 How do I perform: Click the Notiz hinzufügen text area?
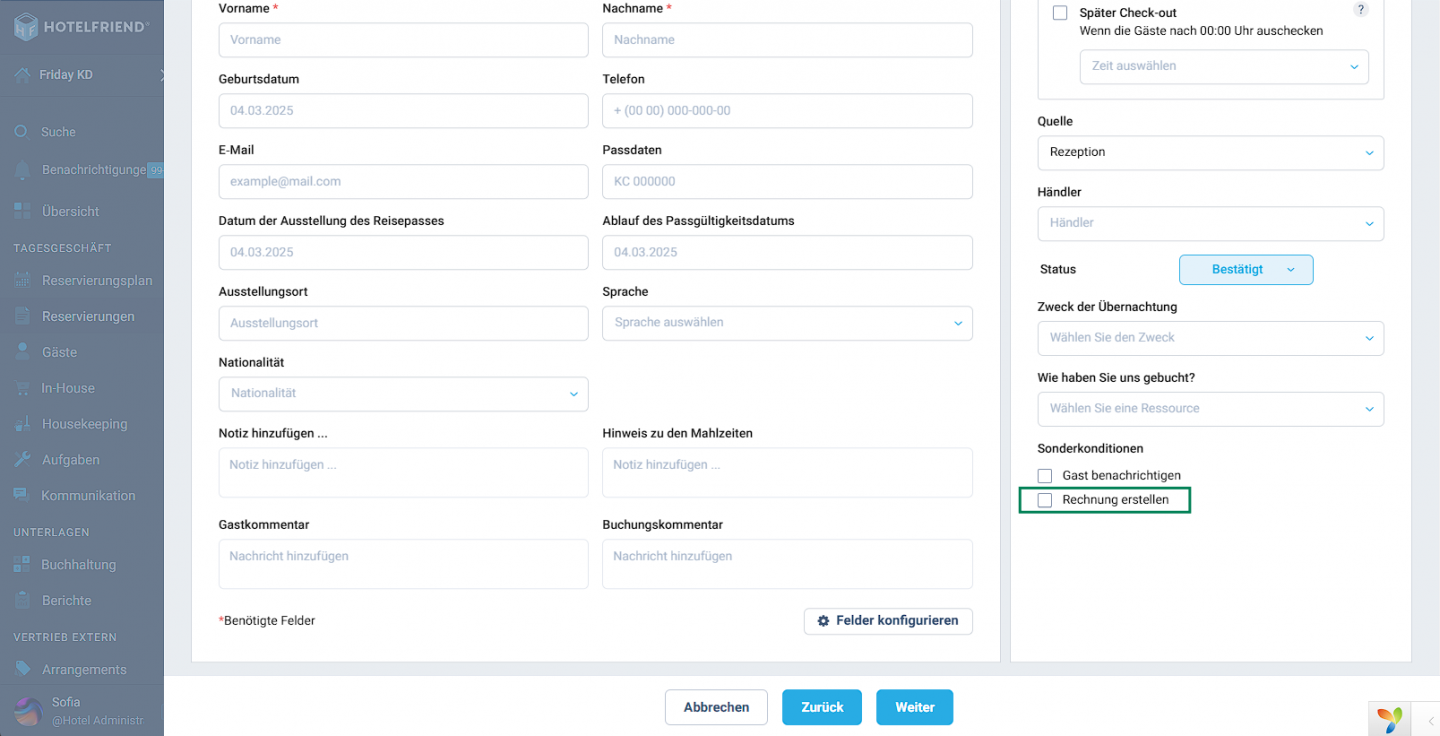403,472
